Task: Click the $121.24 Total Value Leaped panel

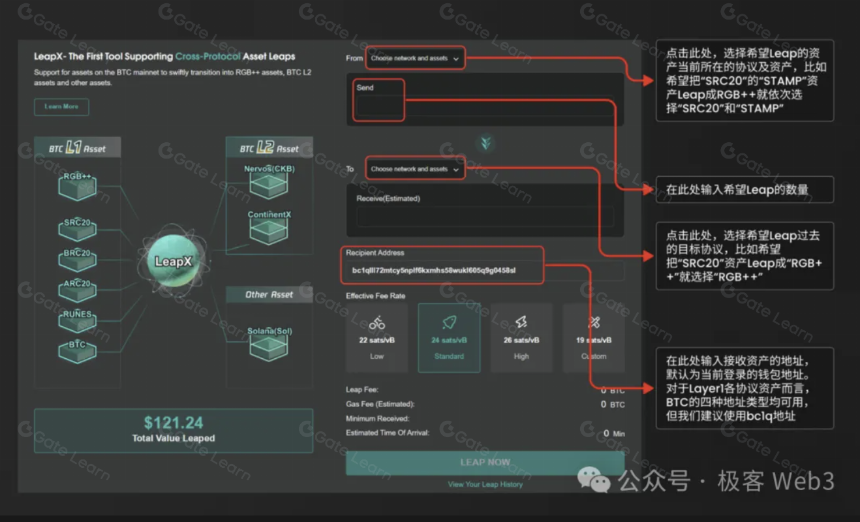Action: (173, 430)
